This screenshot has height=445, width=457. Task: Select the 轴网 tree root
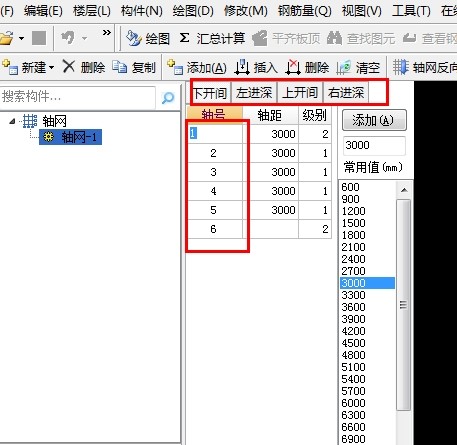54,121
